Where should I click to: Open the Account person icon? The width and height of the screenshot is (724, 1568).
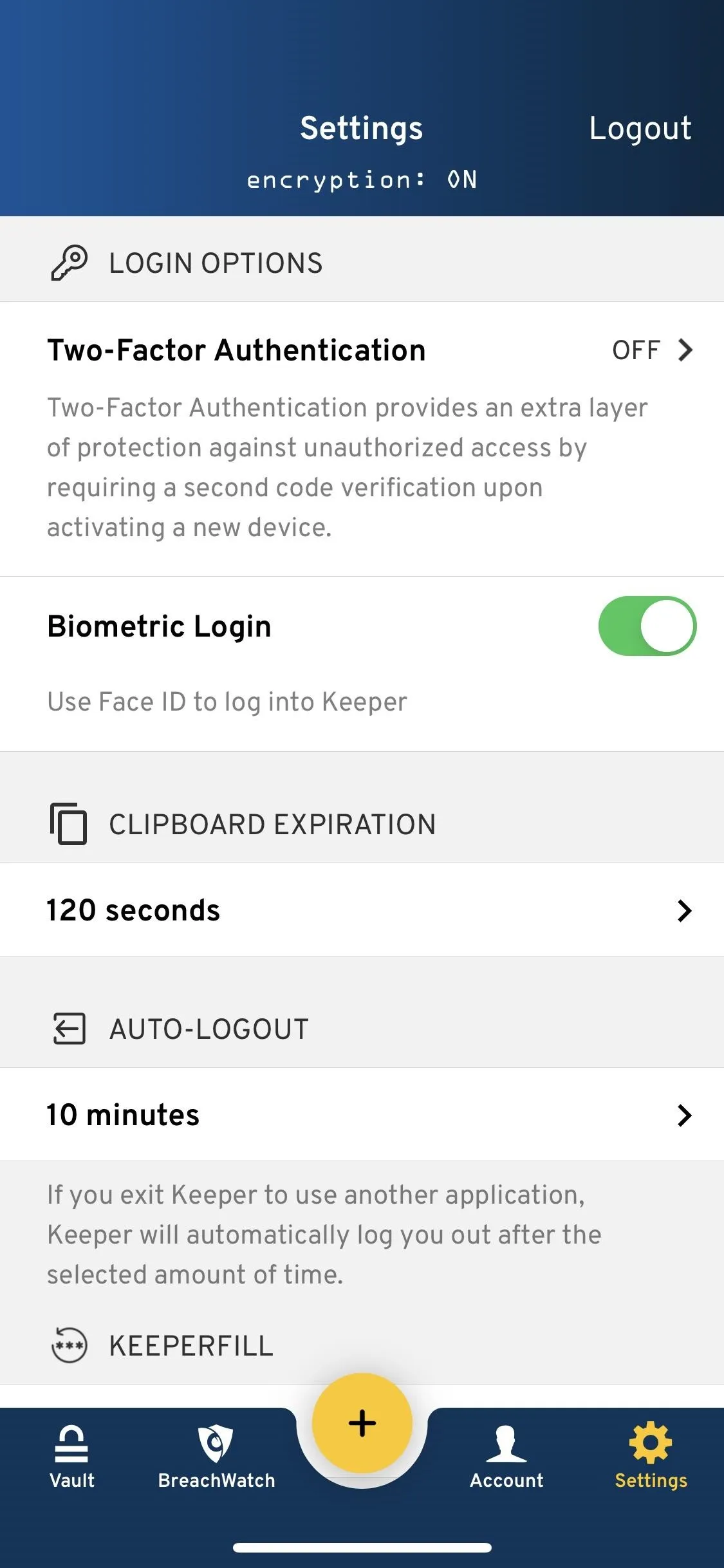[x=506, y=1444]
